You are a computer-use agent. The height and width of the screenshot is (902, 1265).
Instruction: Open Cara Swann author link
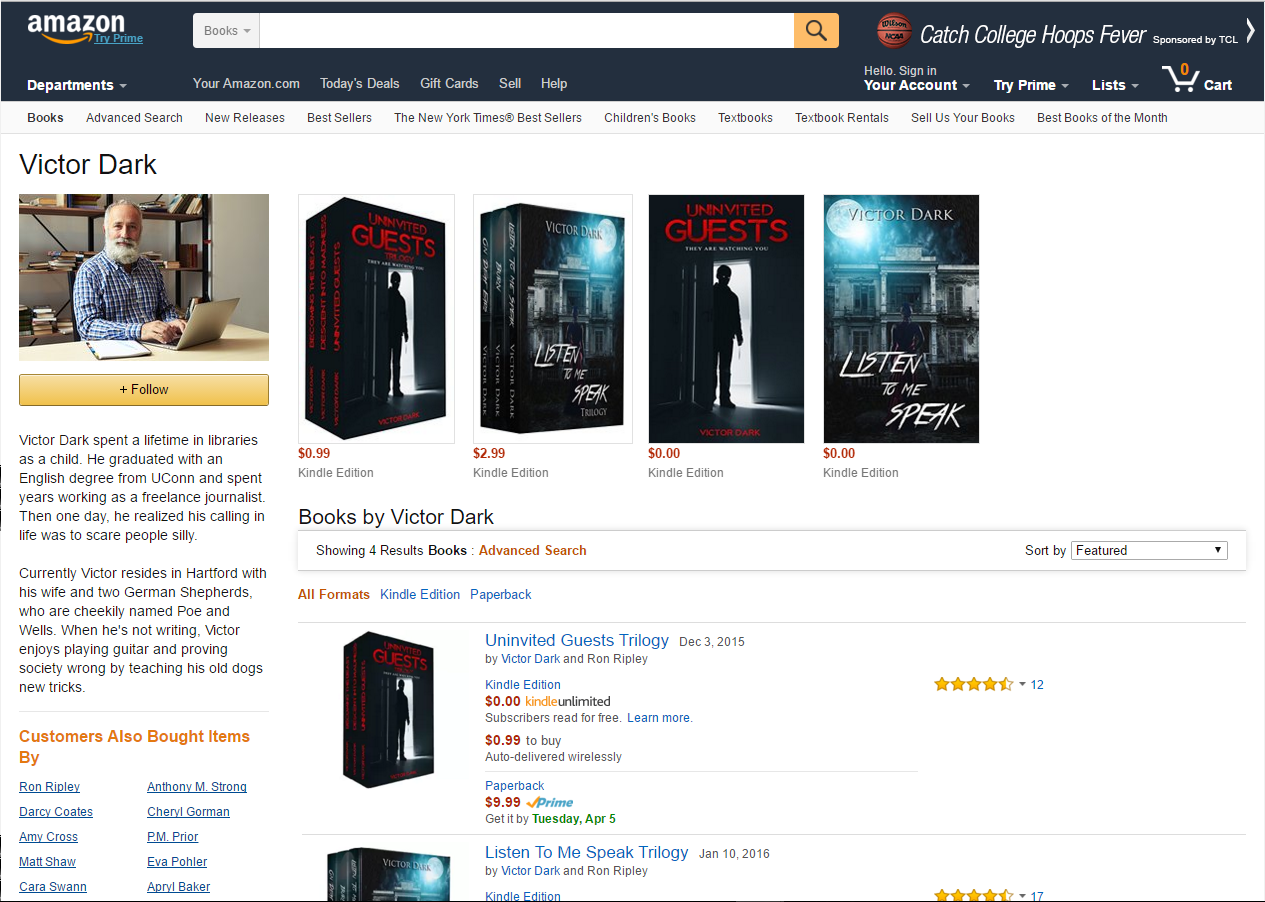(53, 887)
